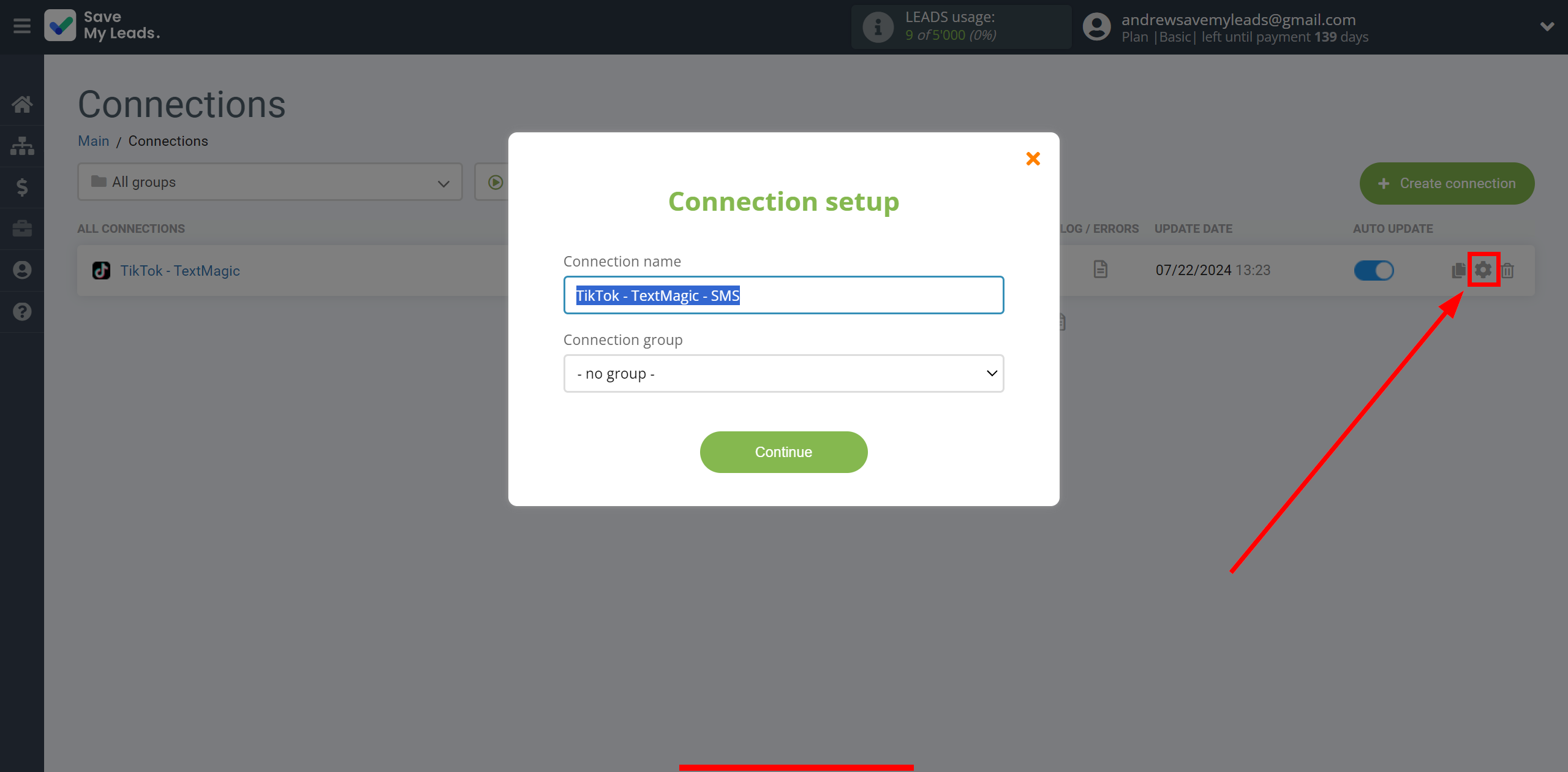Click the connection name input field
Viewport: 1568px width, 772px height.
783,295
